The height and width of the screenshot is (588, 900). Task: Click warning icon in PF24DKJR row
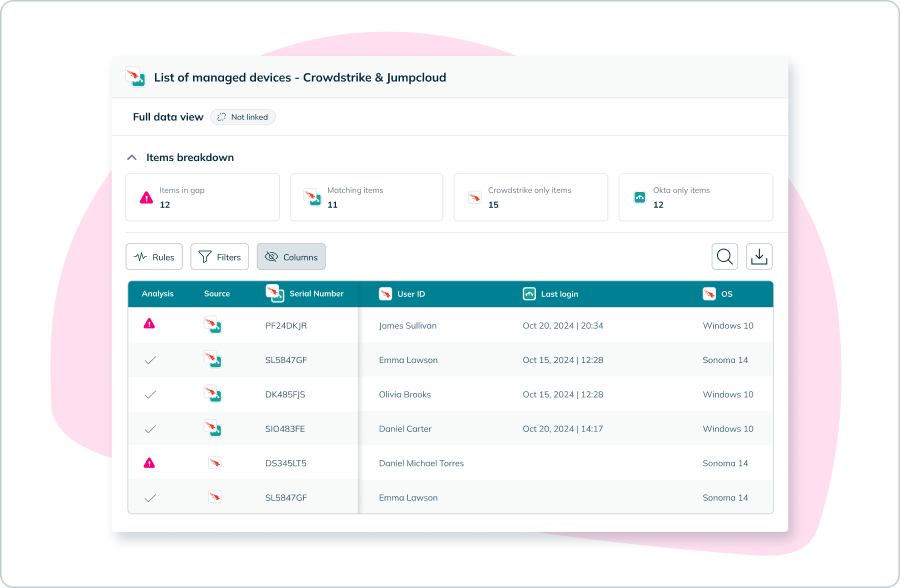click(149, 324)
